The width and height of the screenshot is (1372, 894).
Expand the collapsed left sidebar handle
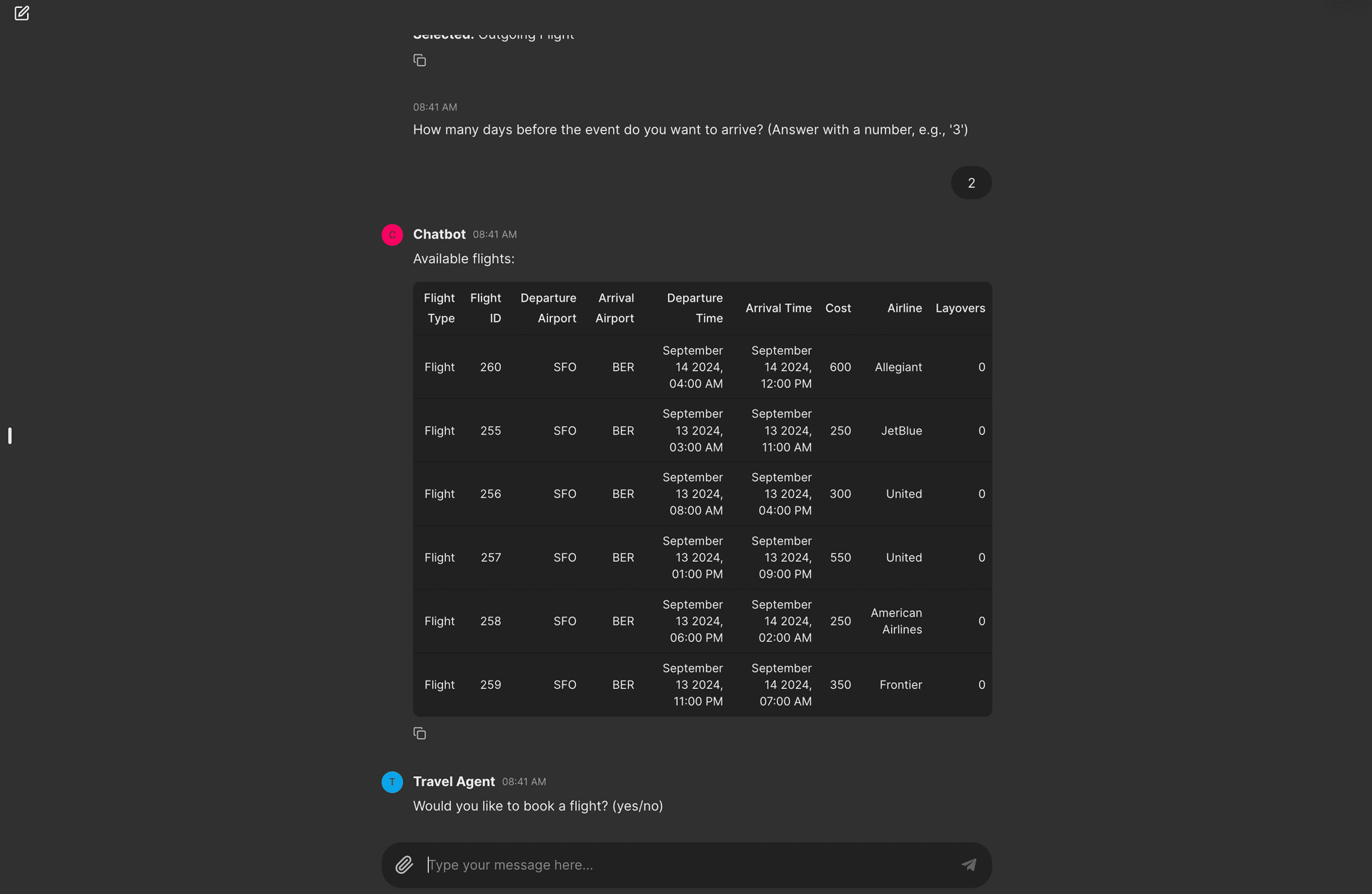(x=9, y=434)
